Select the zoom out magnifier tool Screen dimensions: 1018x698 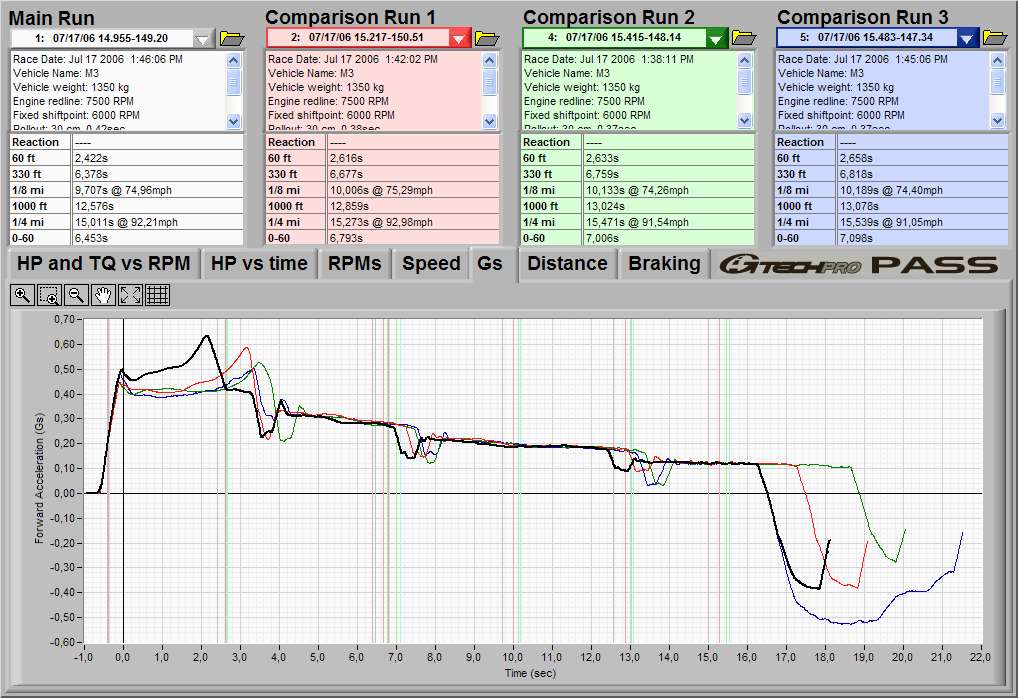click(x=76, y=295)
